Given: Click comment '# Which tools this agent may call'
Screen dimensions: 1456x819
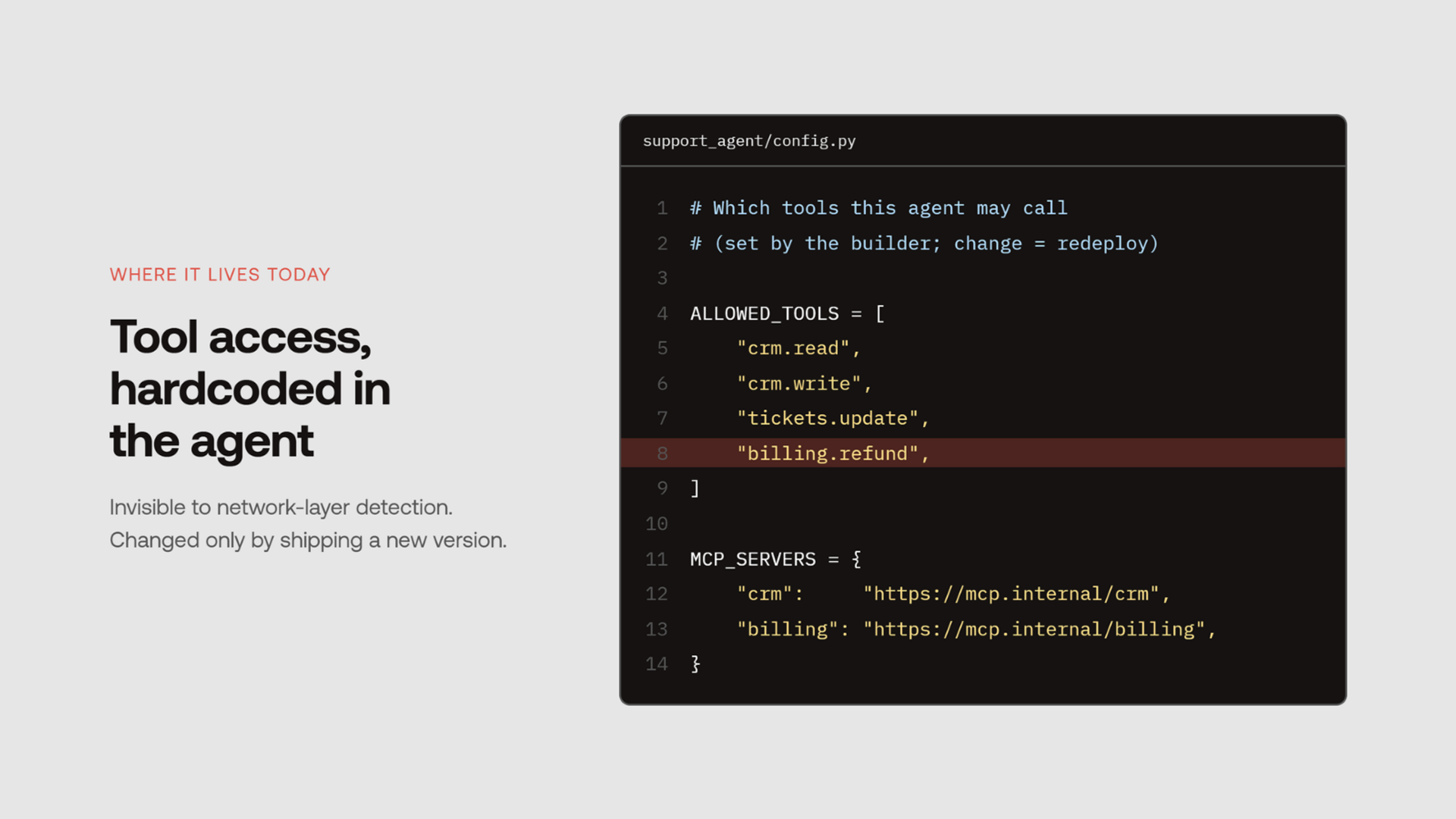Looking at the screenshot, I should tap(878, 208).
